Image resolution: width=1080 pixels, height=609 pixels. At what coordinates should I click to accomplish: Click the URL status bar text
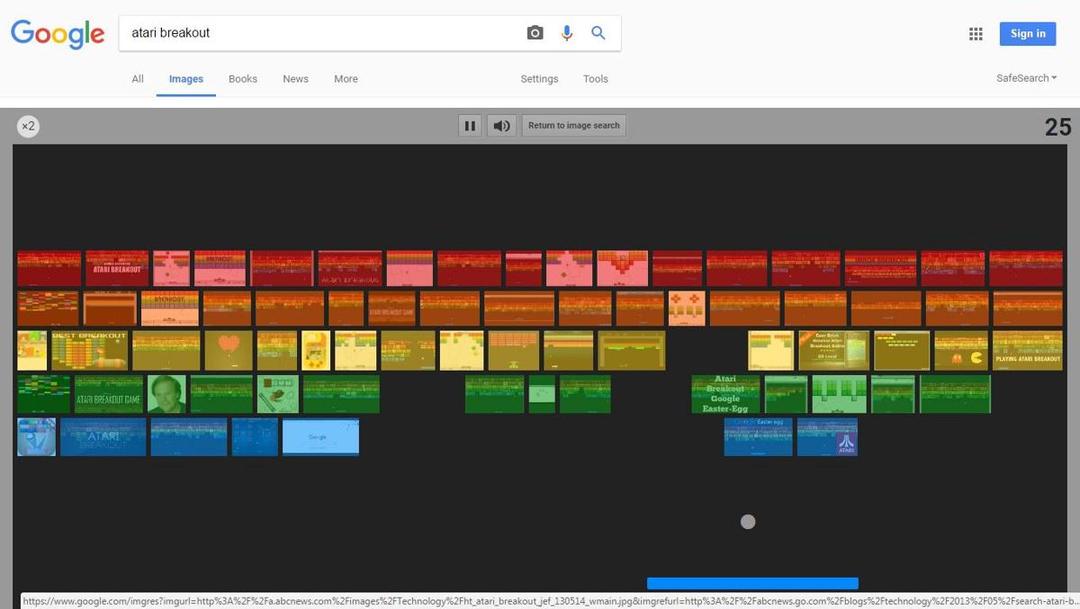(550, 601)
